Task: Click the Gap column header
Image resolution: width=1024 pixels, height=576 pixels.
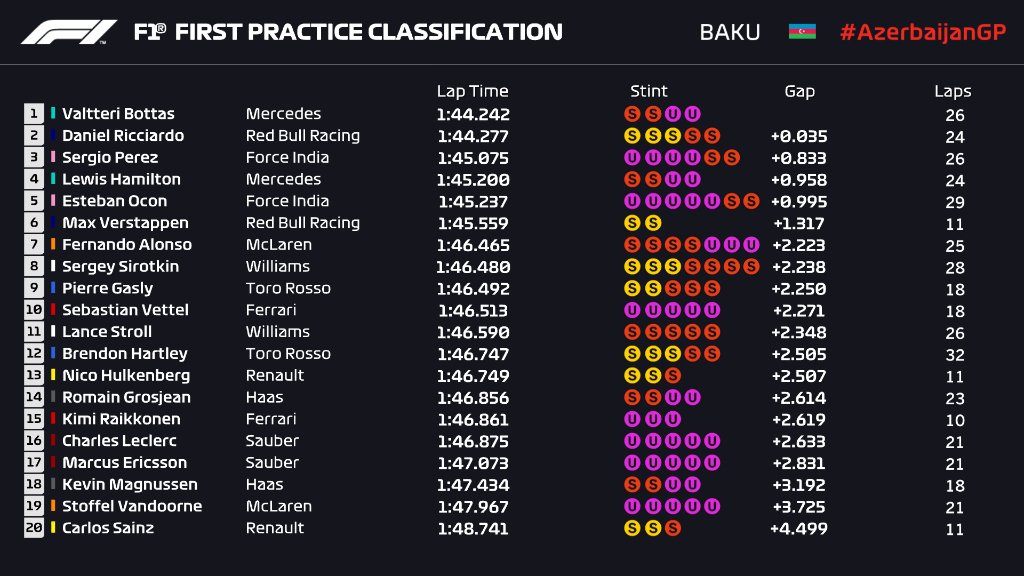Action: [x=799, y=91]
